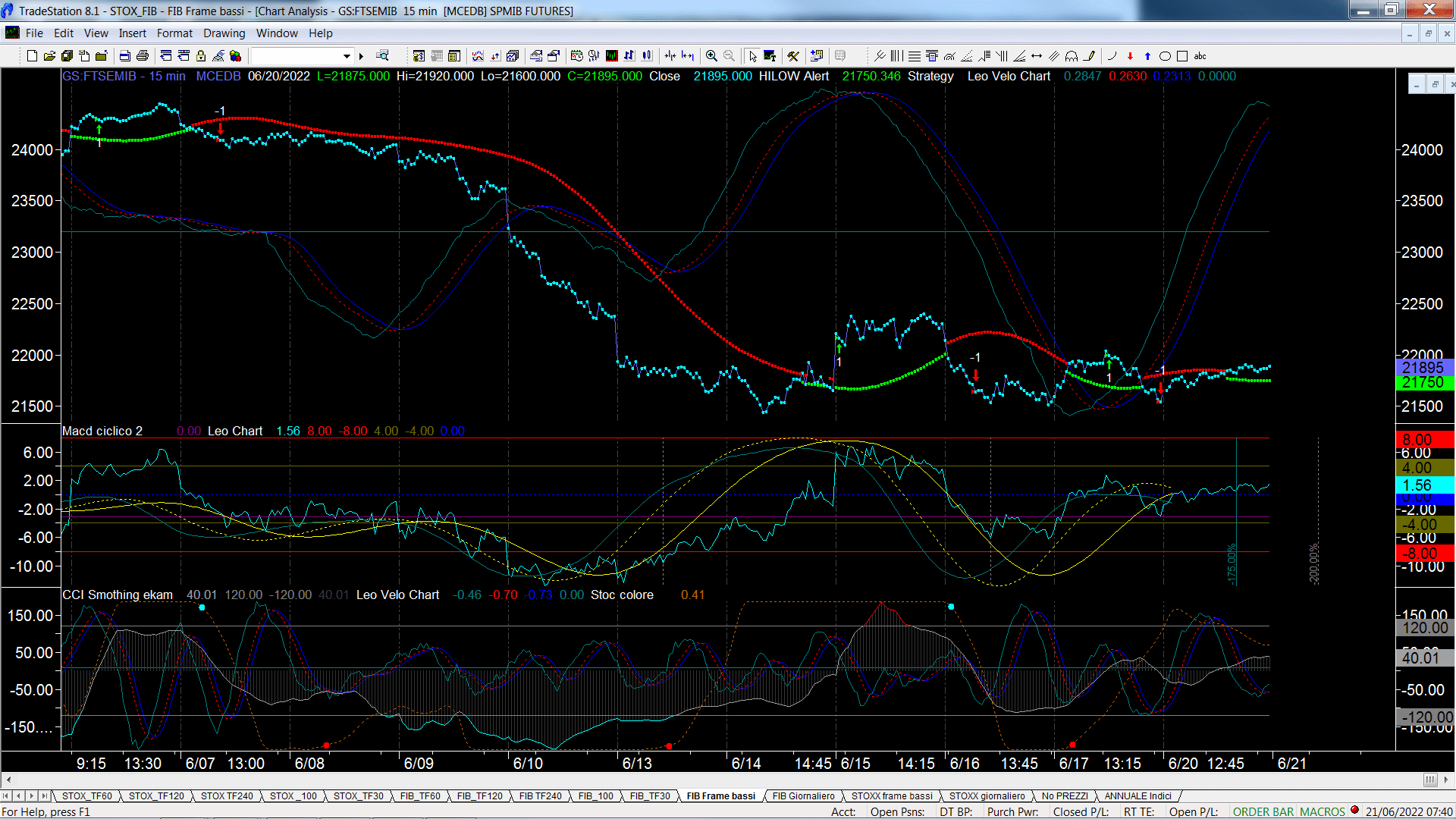The width and height of the screenshot is (1456, 819).
Task: Switch to the STOX TF240 tab
Action: [227, 796]
